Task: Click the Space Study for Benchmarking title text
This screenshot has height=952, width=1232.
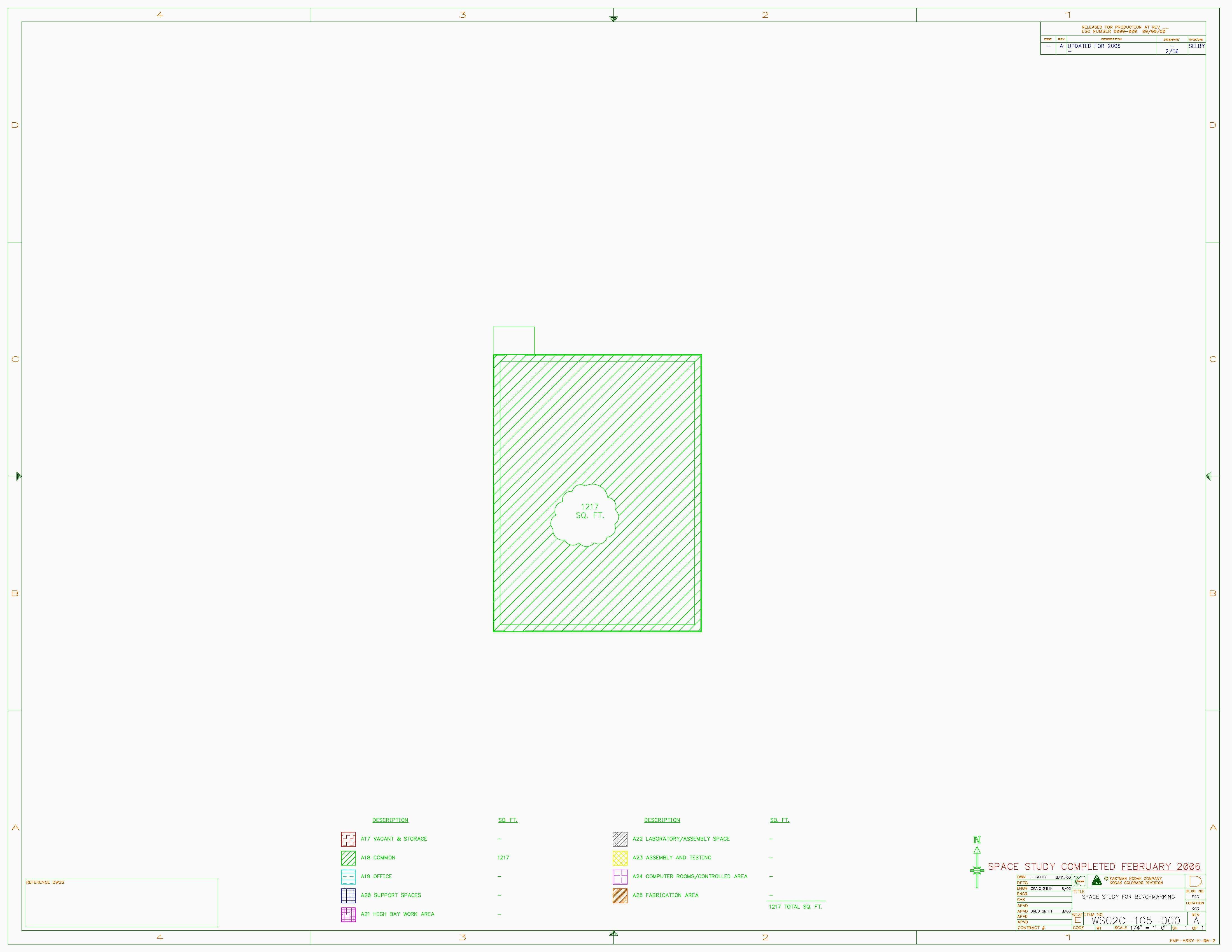Action: tap(1128, 896)
